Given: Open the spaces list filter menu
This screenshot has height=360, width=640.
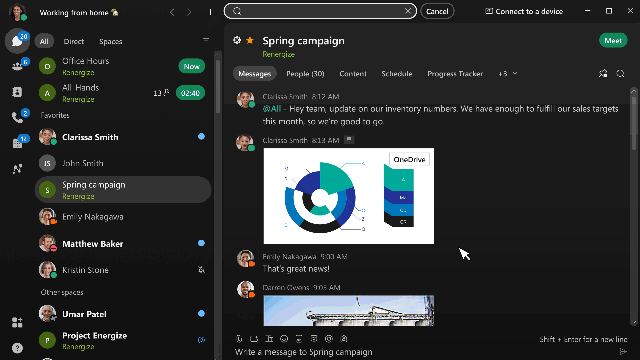Looking at the screenshot, I should coord(206,40).
